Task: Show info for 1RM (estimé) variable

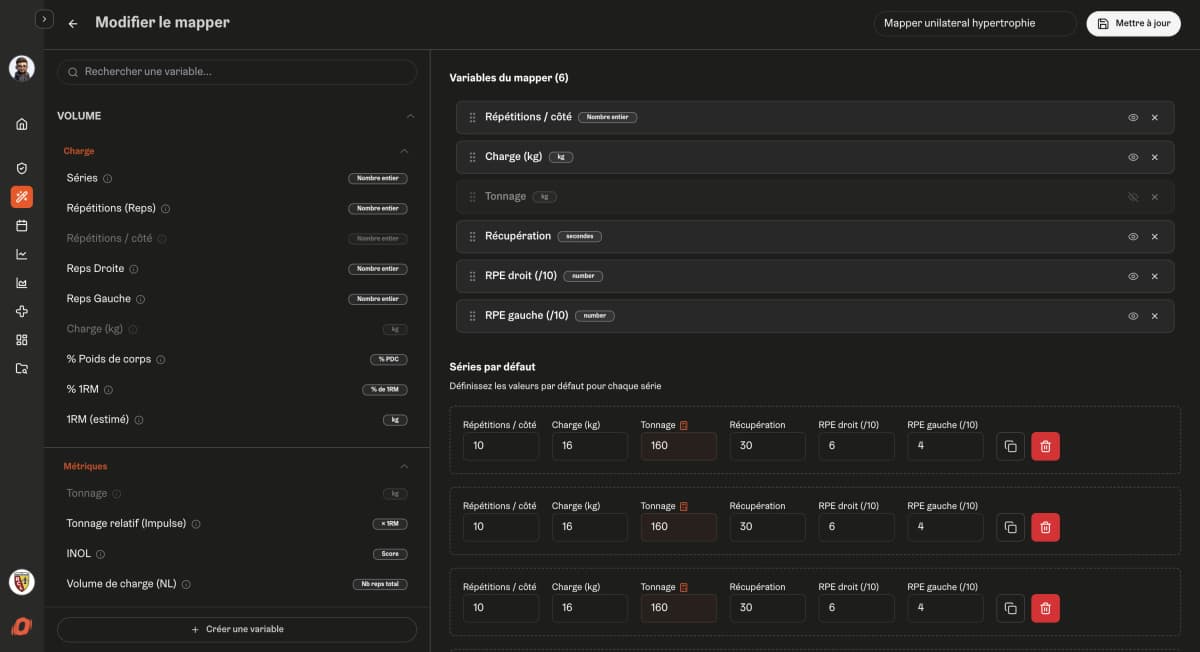Action: click(139, 420)
